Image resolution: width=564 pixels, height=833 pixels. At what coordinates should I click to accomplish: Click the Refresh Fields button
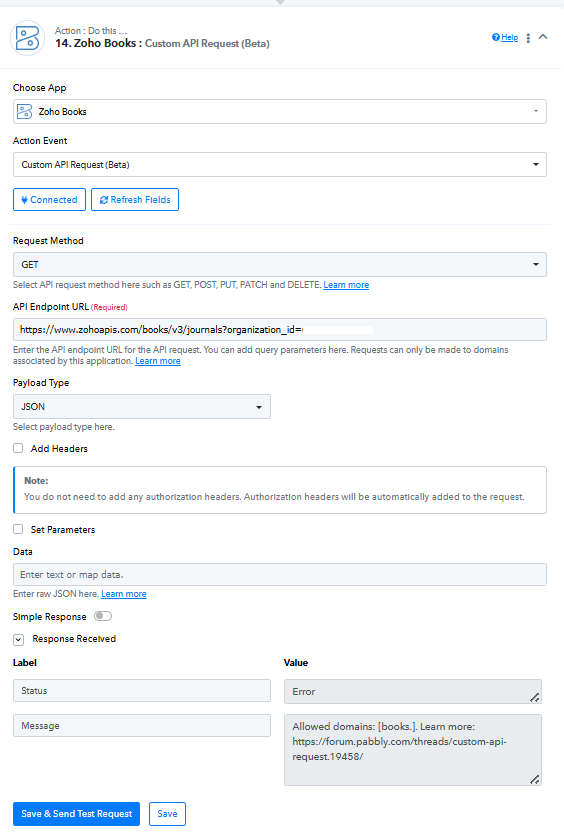pos(135,200)
